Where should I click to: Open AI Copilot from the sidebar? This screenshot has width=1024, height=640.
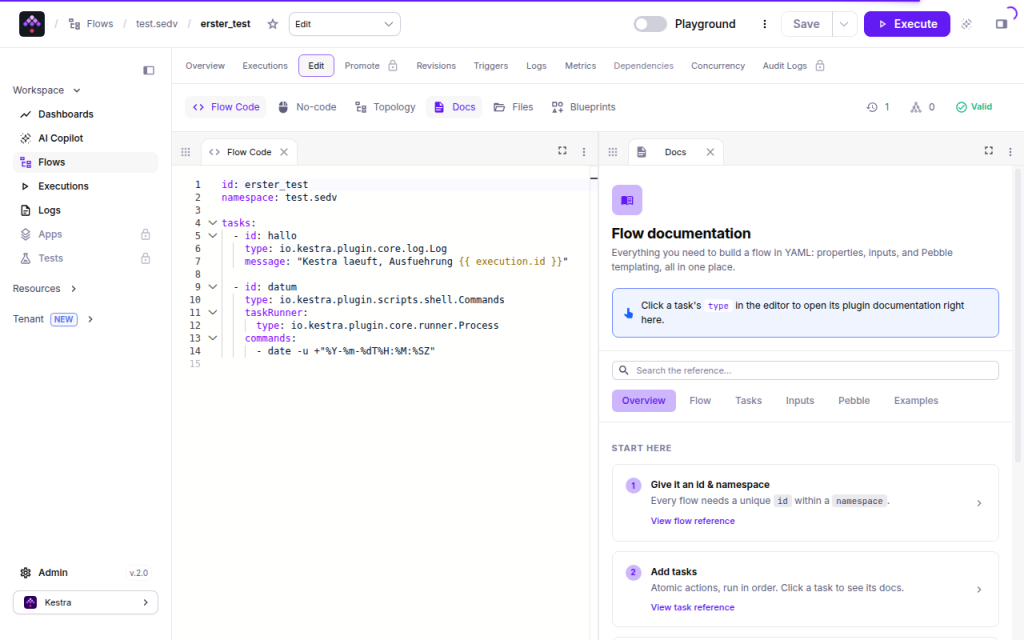pyautogui.click(x=86, y=138)
